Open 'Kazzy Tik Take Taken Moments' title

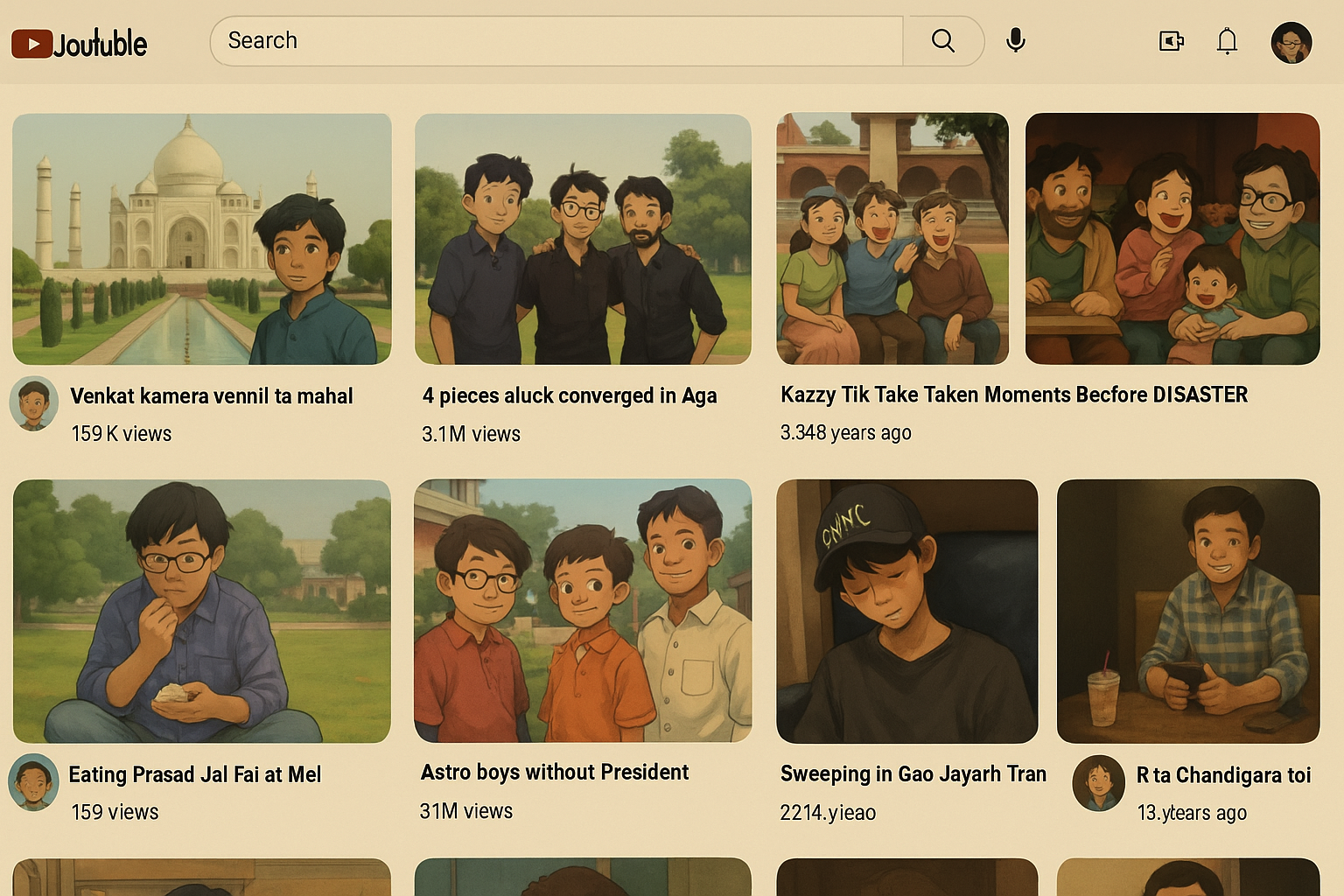[x=1013, y=395]
